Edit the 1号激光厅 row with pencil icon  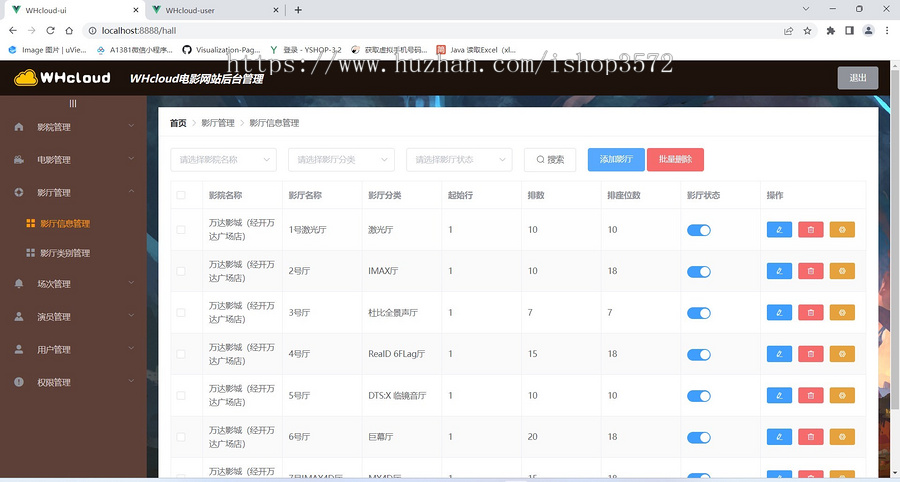coord(779,230)
